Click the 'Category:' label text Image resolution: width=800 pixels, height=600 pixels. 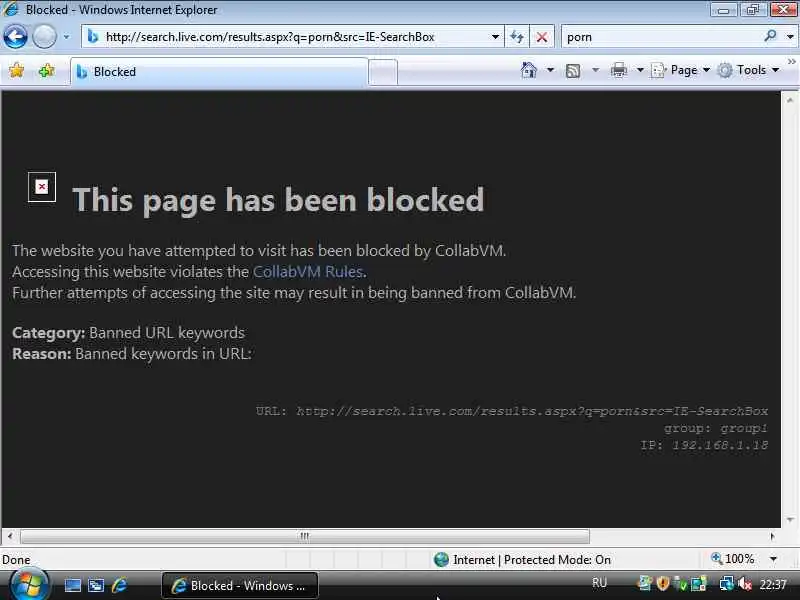[x=48, y=333]
